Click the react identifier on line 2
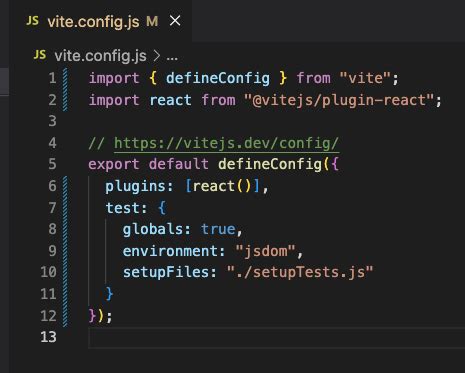This screenshot has height=373, width=465. tap(170, 100)
